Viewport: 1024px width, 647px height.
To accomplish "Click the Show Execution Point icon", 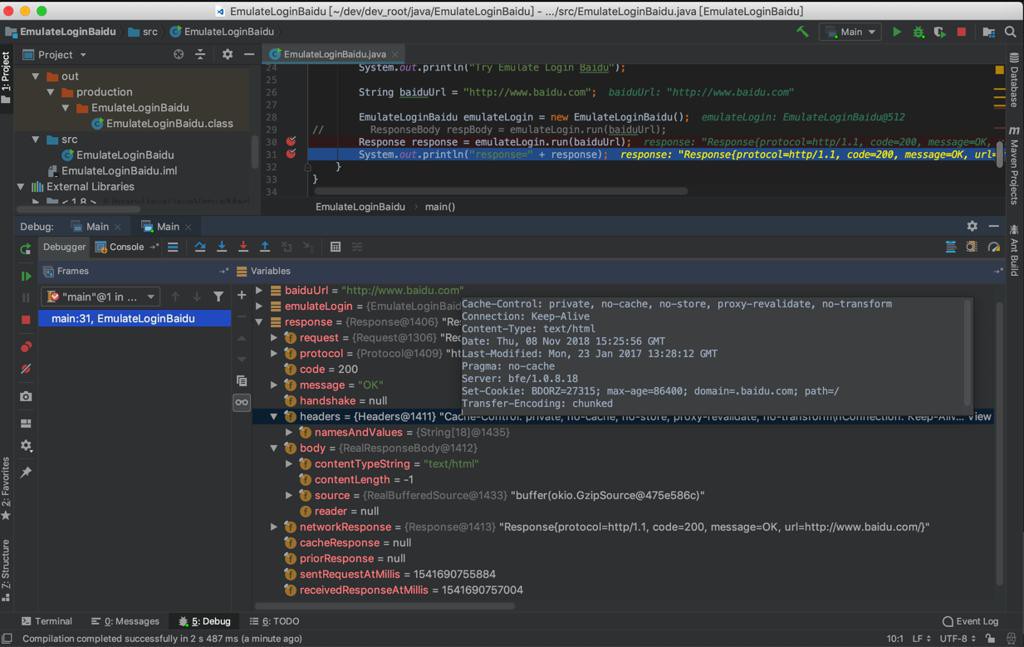I will 173,247.
